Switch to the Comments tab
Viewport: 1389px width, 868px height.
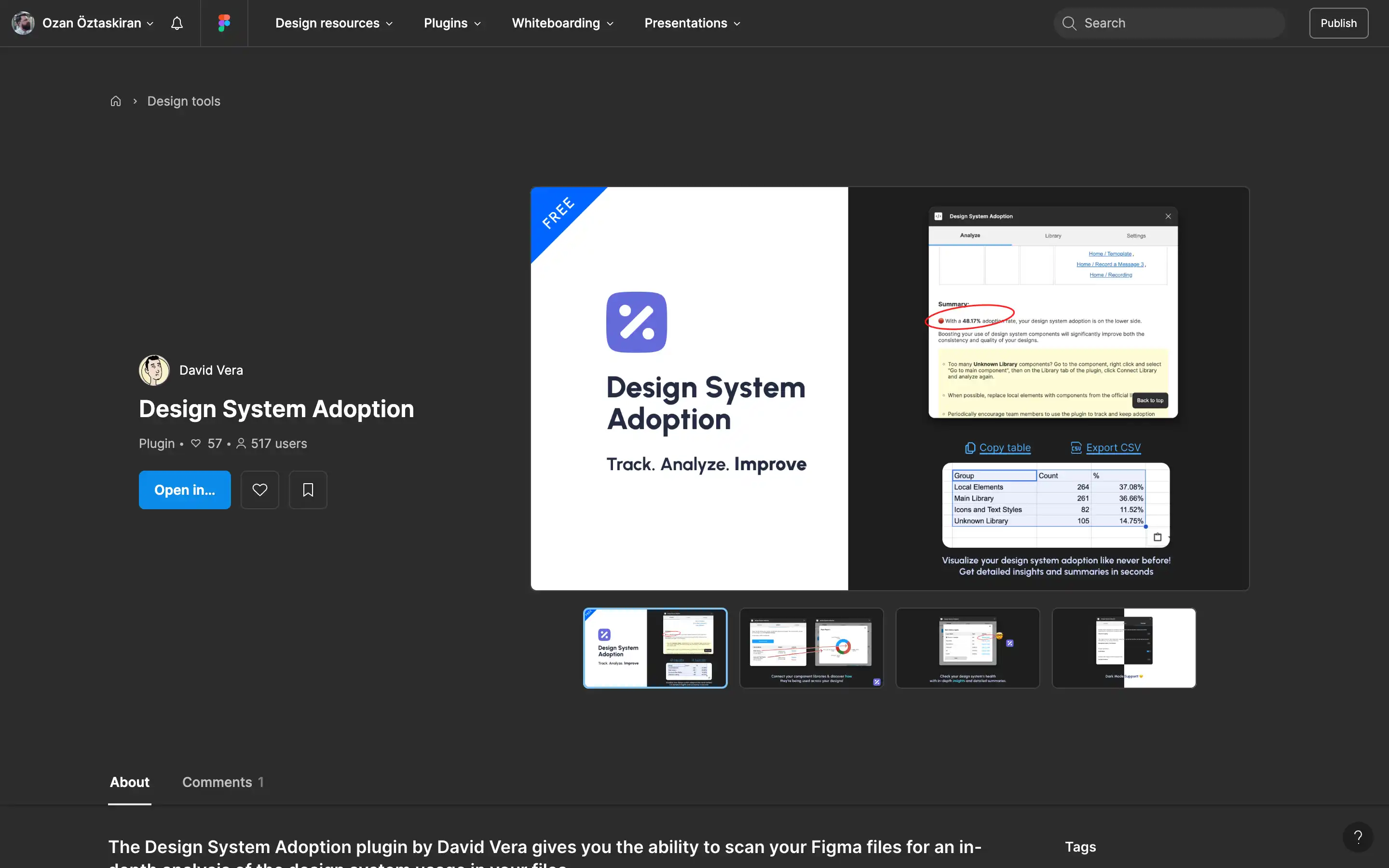[x=223, y=782]
